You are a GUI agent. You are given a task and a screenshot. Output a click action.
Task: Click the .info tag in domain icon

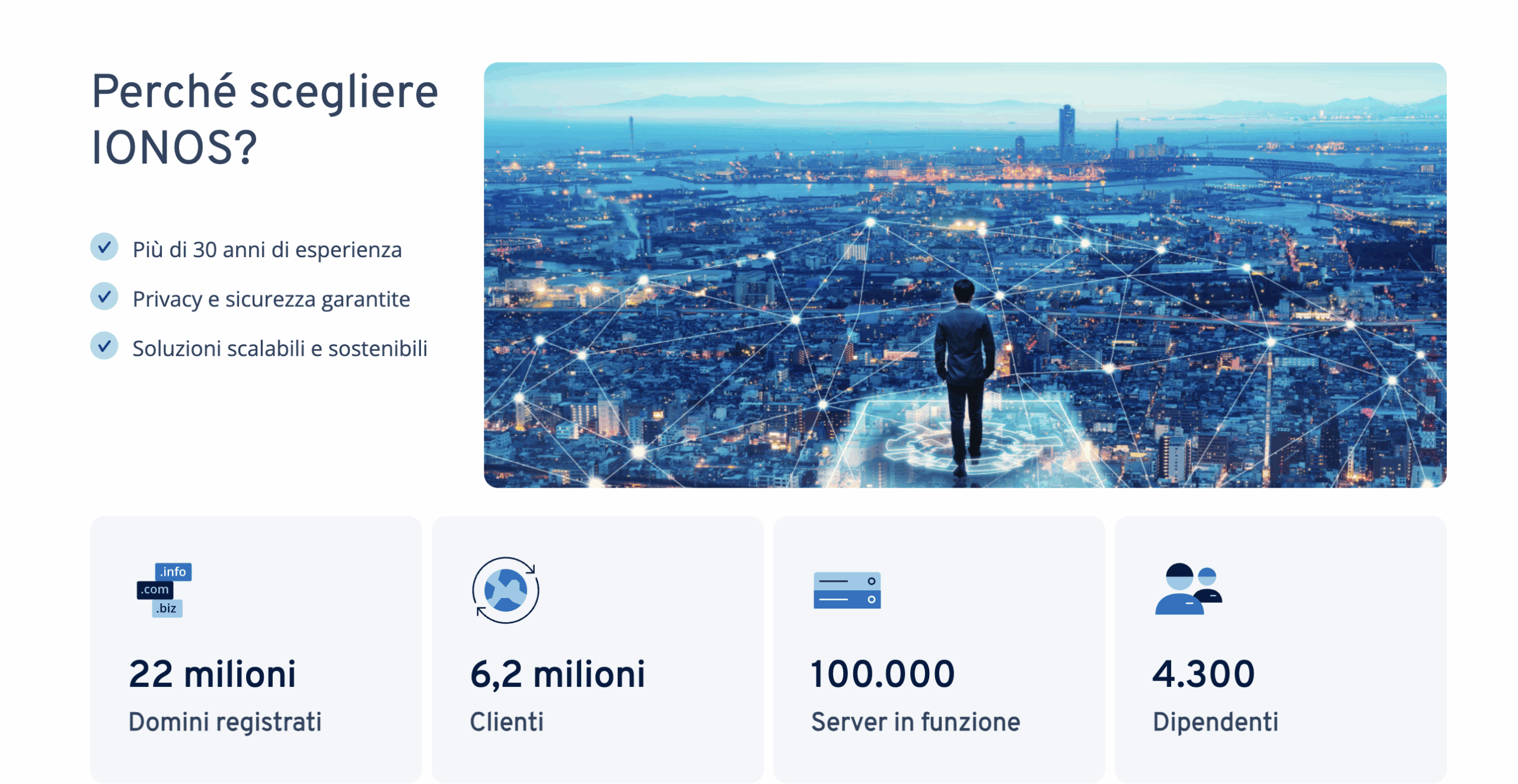[173, 572]
